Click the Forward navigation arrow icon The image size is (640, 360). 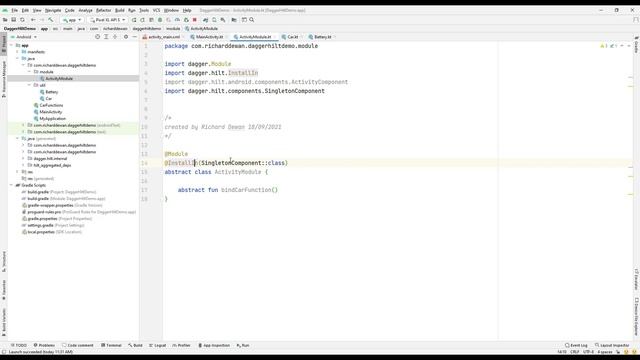[x=42, y=20]
